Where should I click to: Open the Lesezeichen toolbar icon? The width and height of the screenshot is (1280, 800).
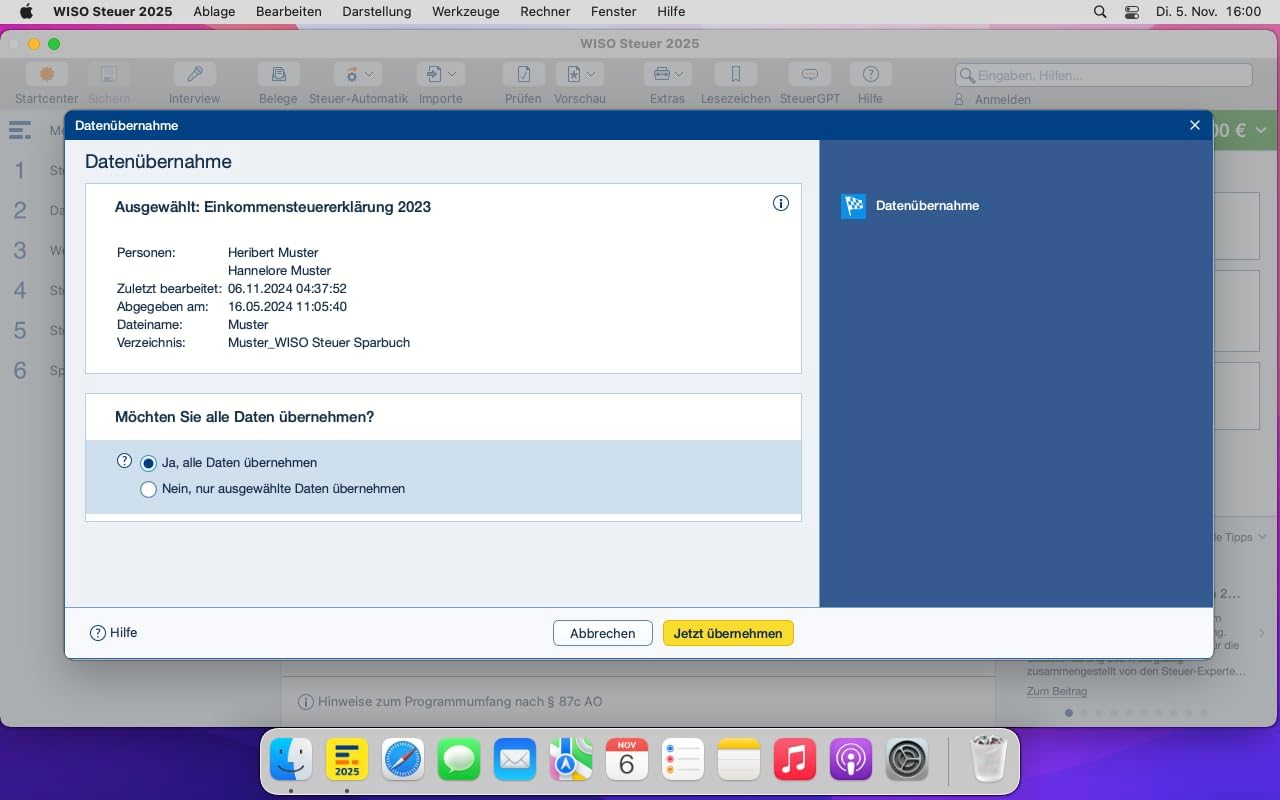(736, 75)
